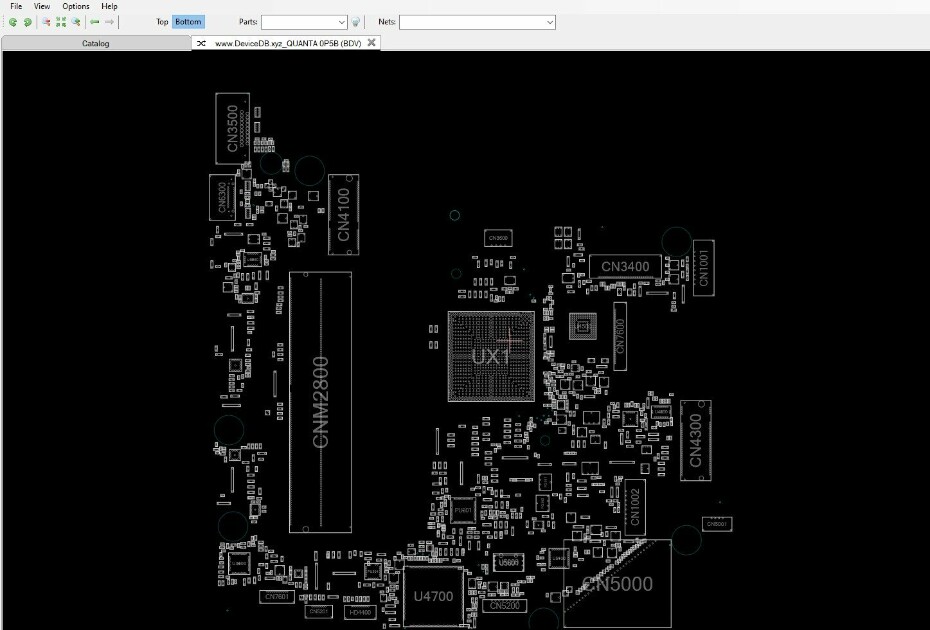Click the zoom in magnifier icon
The image size is (930, 630).
point(76,22)
